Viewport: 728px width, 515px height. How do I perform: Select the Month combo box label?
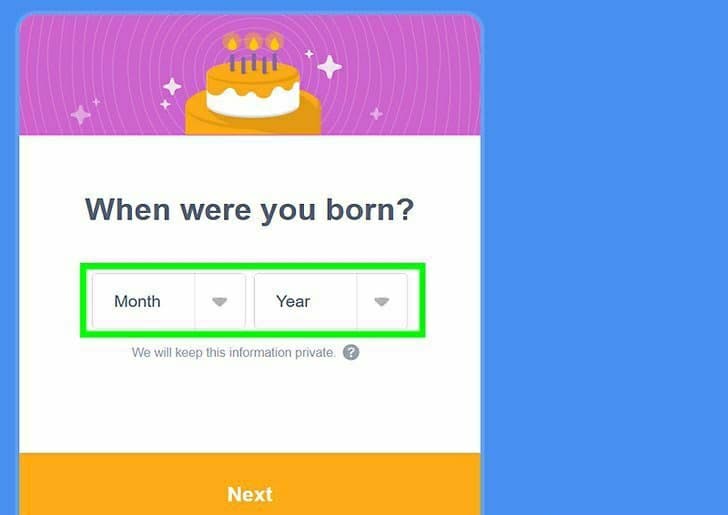pos(137,301)
